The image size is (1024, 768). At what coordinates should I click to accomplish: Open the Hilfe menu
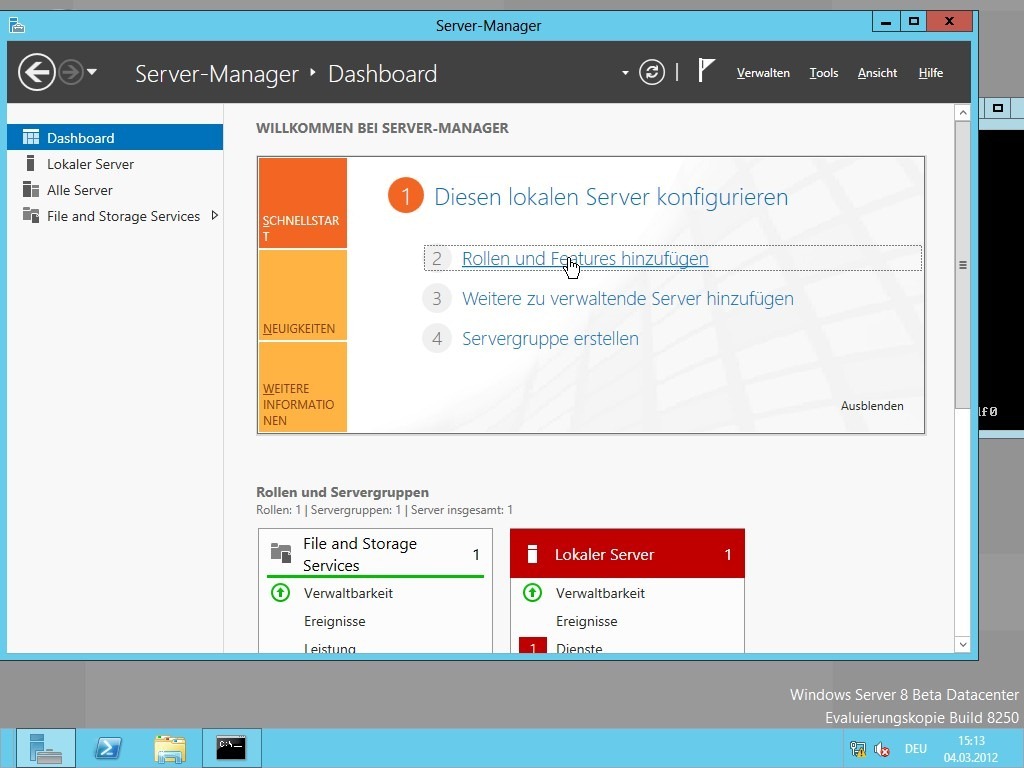click(931, 73)
